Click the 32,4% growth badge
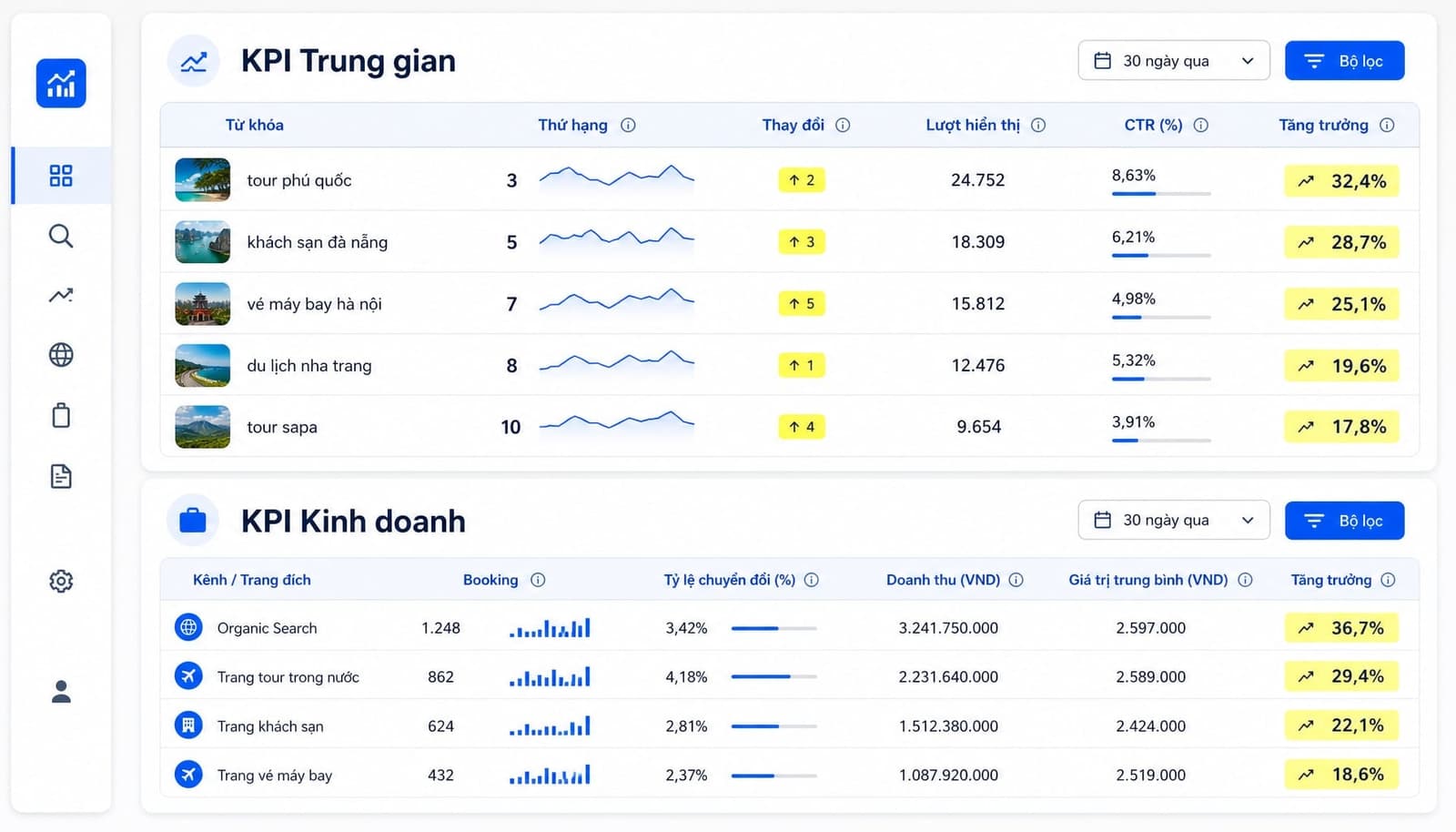This screenshot has width=1456, height=832. click(x=1342, y=181)
